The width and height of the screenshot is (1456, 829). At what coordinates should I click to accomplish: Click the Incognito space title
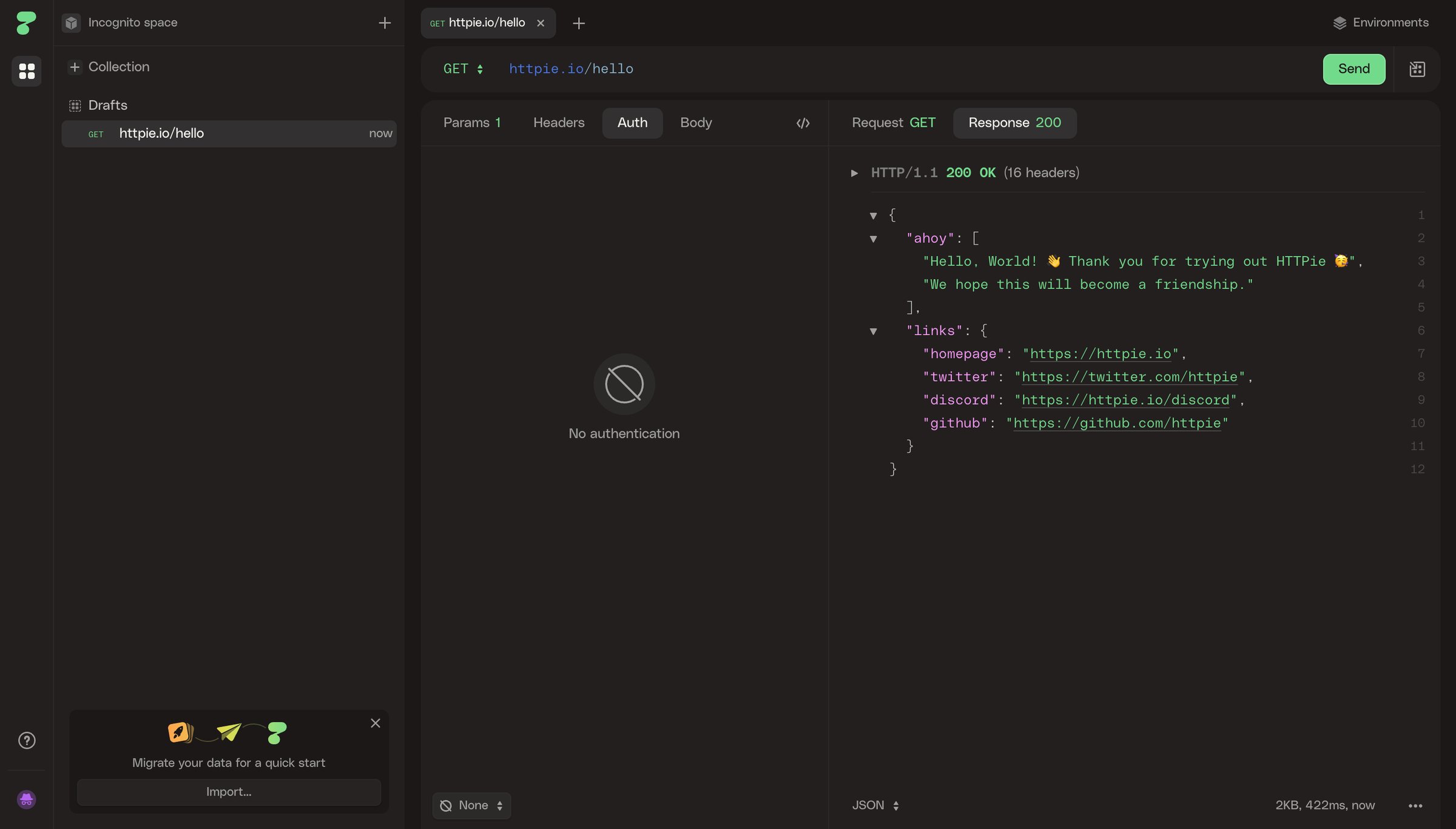coord(133,23)
